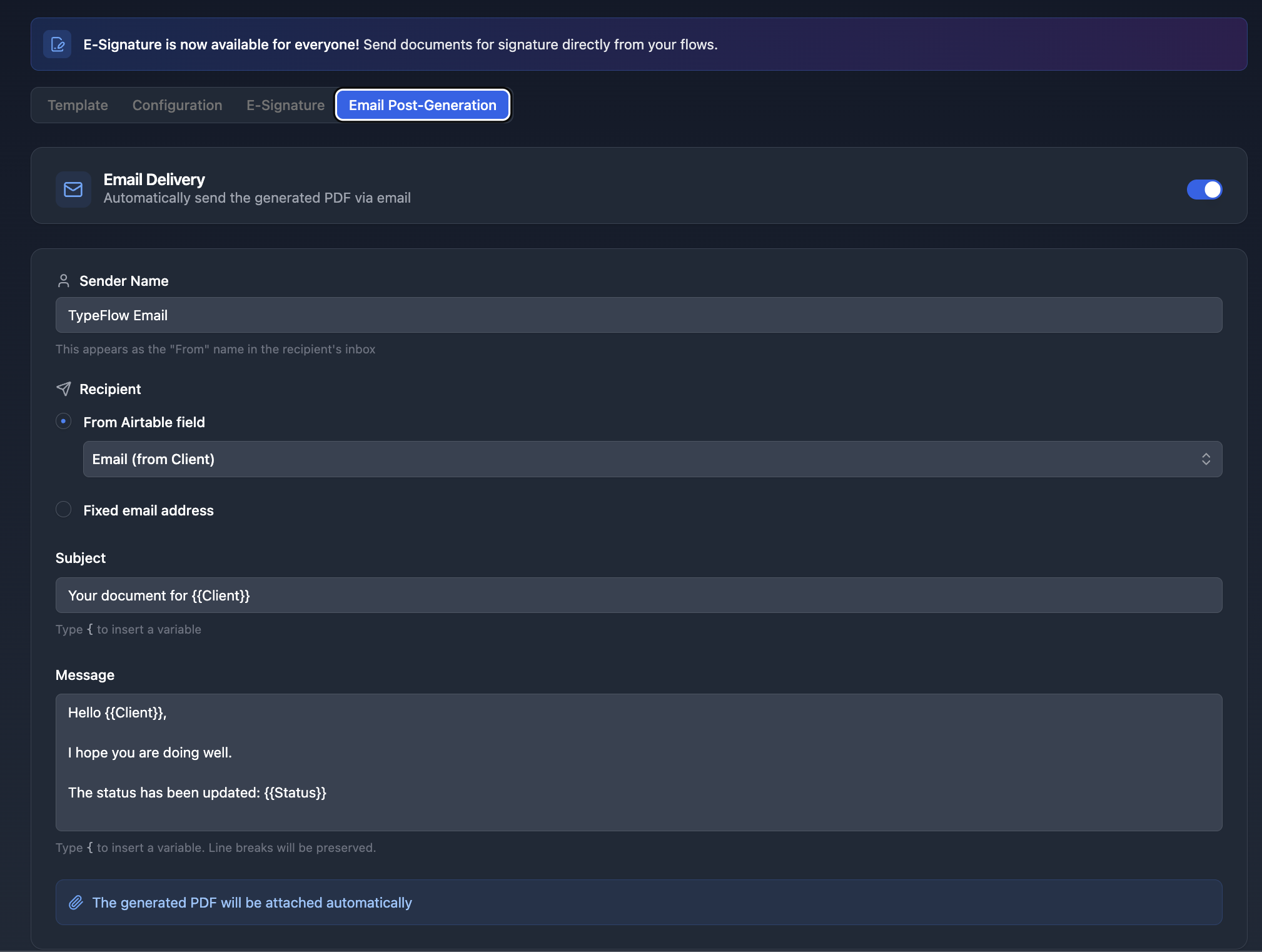
Task: Click the Subject field with {{Client}}
Action: pyautogui.click(x=638, y=595)
